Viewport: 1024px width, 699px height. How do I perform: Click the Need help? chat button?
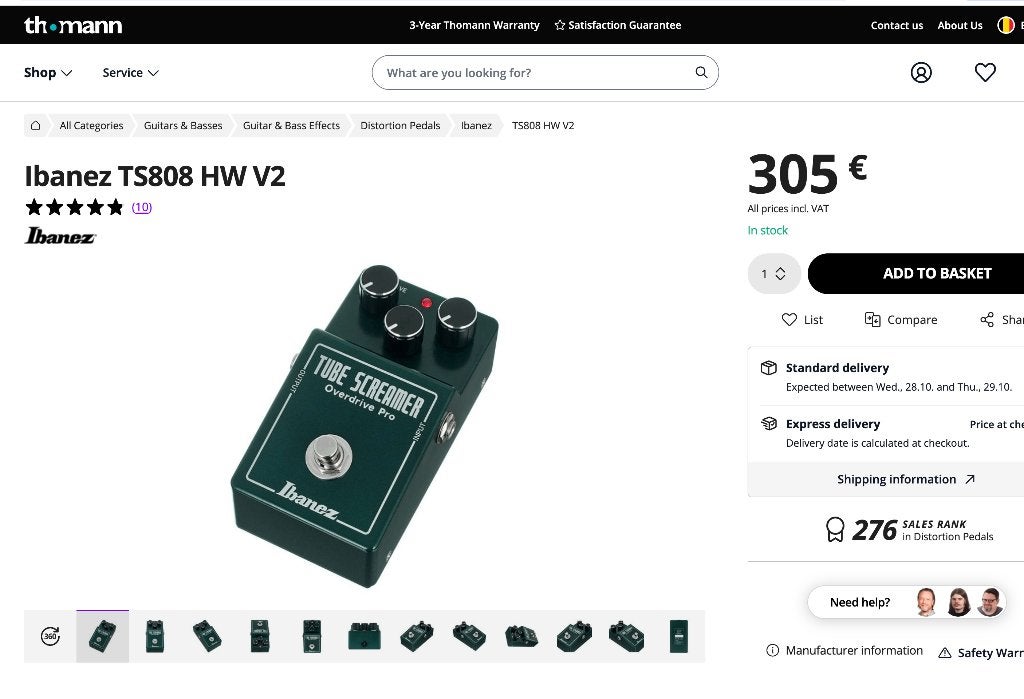(906, 602)
